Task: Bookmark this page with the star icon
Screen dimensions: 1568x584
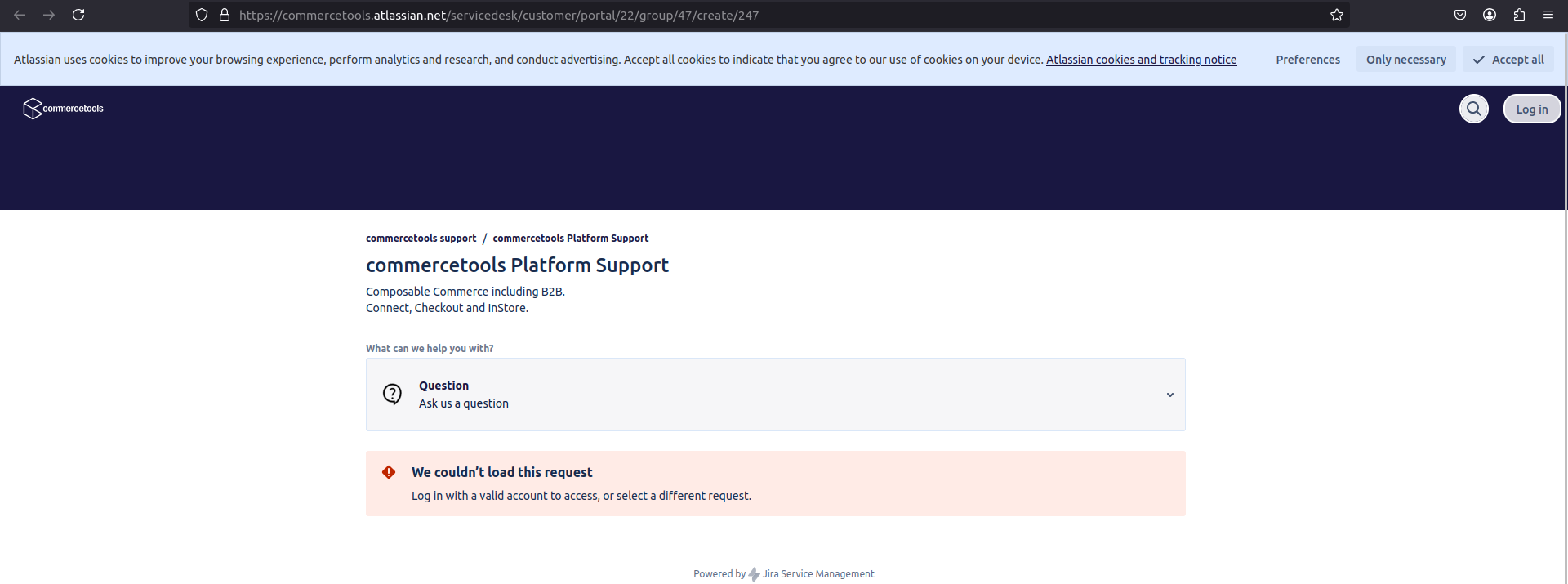Action: pyautogui.click(x=1336, y=15)
